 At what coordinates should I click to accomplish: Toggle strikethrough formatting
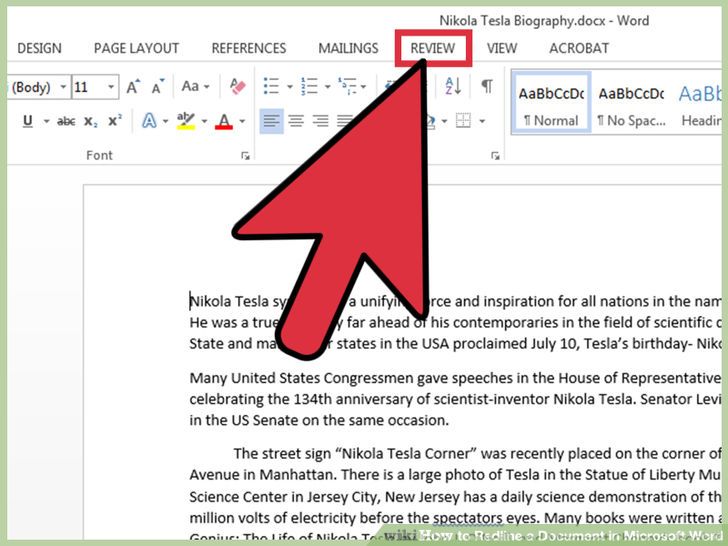click(x=66, y=121)
